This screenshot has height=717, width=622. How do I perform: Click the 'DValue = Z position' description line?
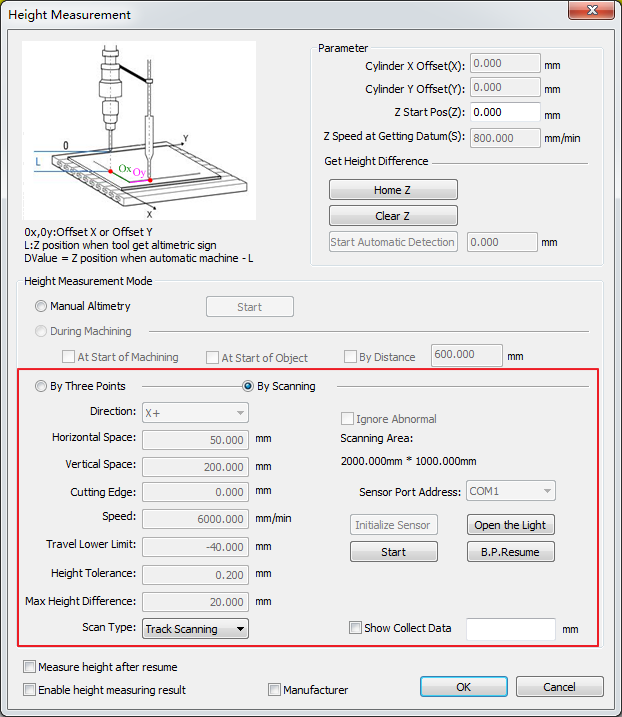tap(139, 258)
